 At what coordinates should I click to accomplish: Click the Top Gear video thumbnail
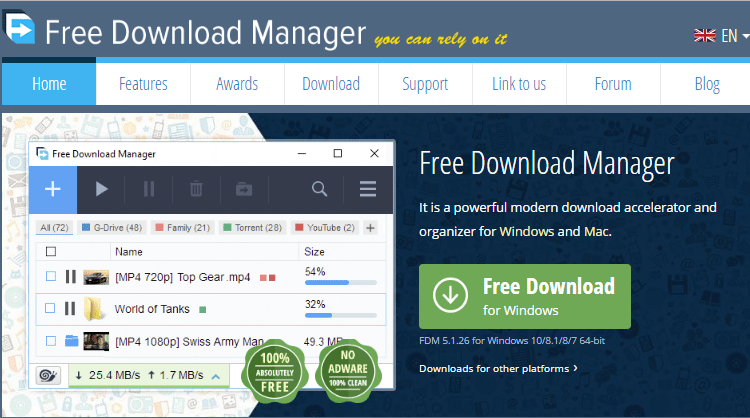(96, 277)
